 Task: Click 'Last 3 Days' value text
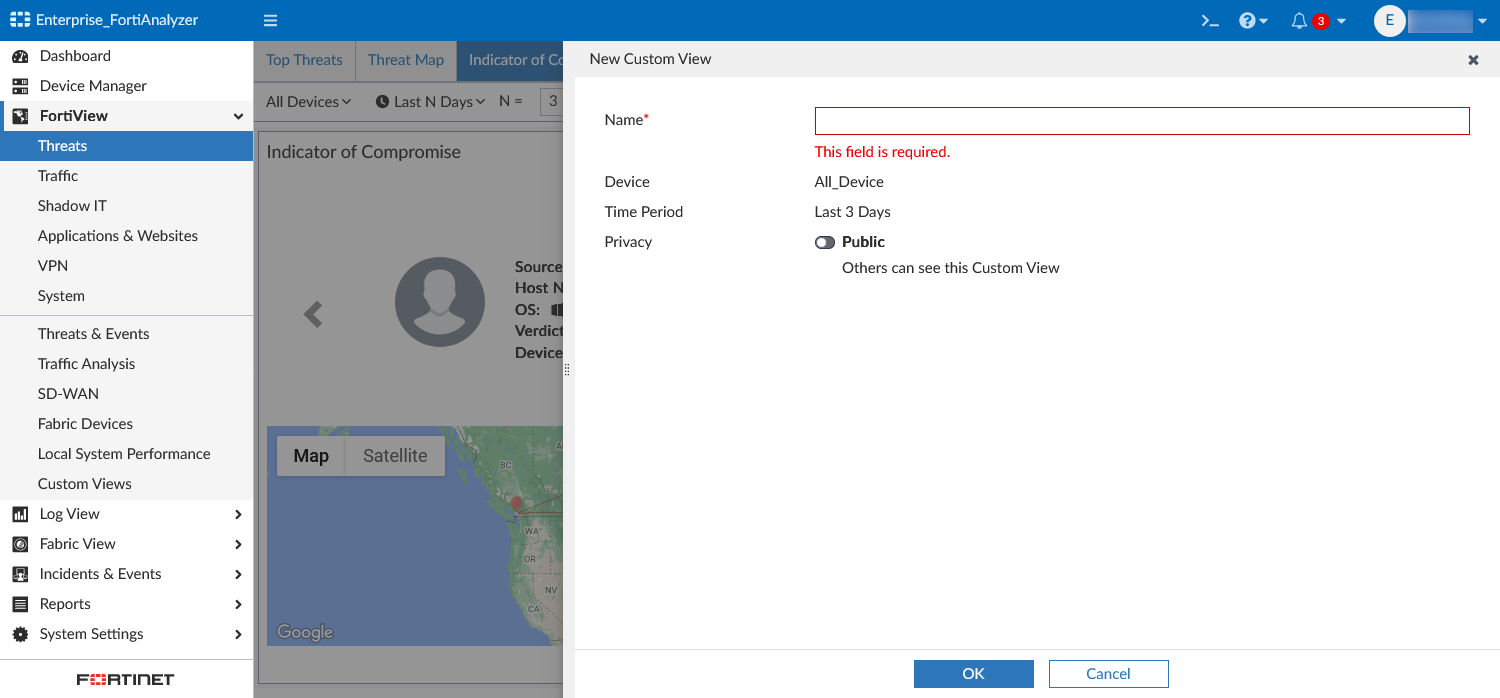click(x=853, y=212)
